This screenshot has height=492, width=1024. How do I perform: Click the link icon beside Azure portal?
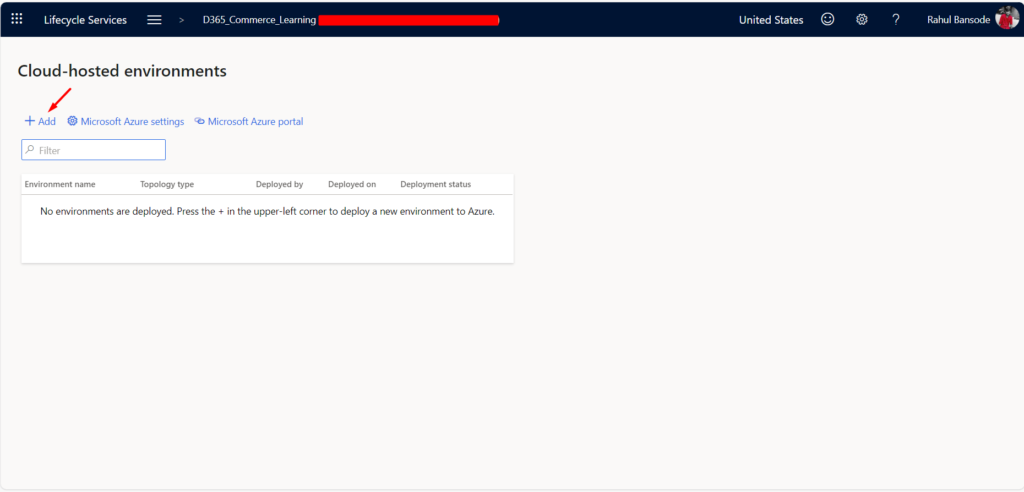[x=200, y=122]
